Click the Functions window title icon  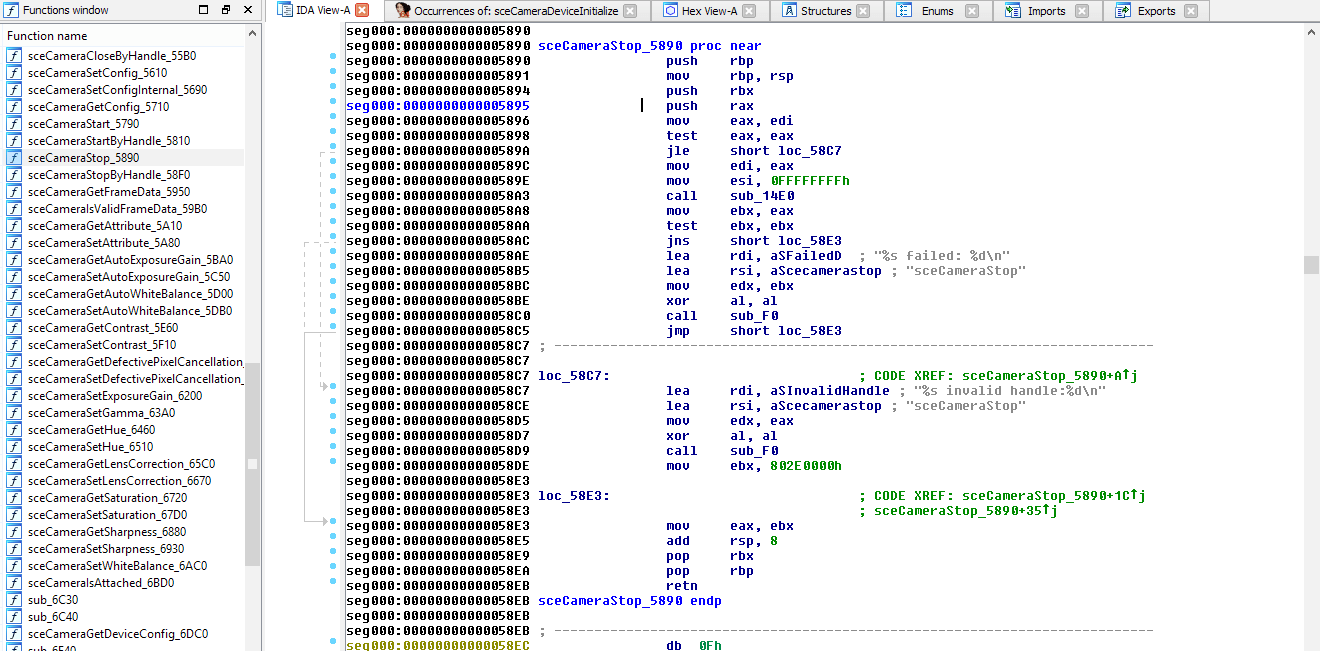point(12,10)
